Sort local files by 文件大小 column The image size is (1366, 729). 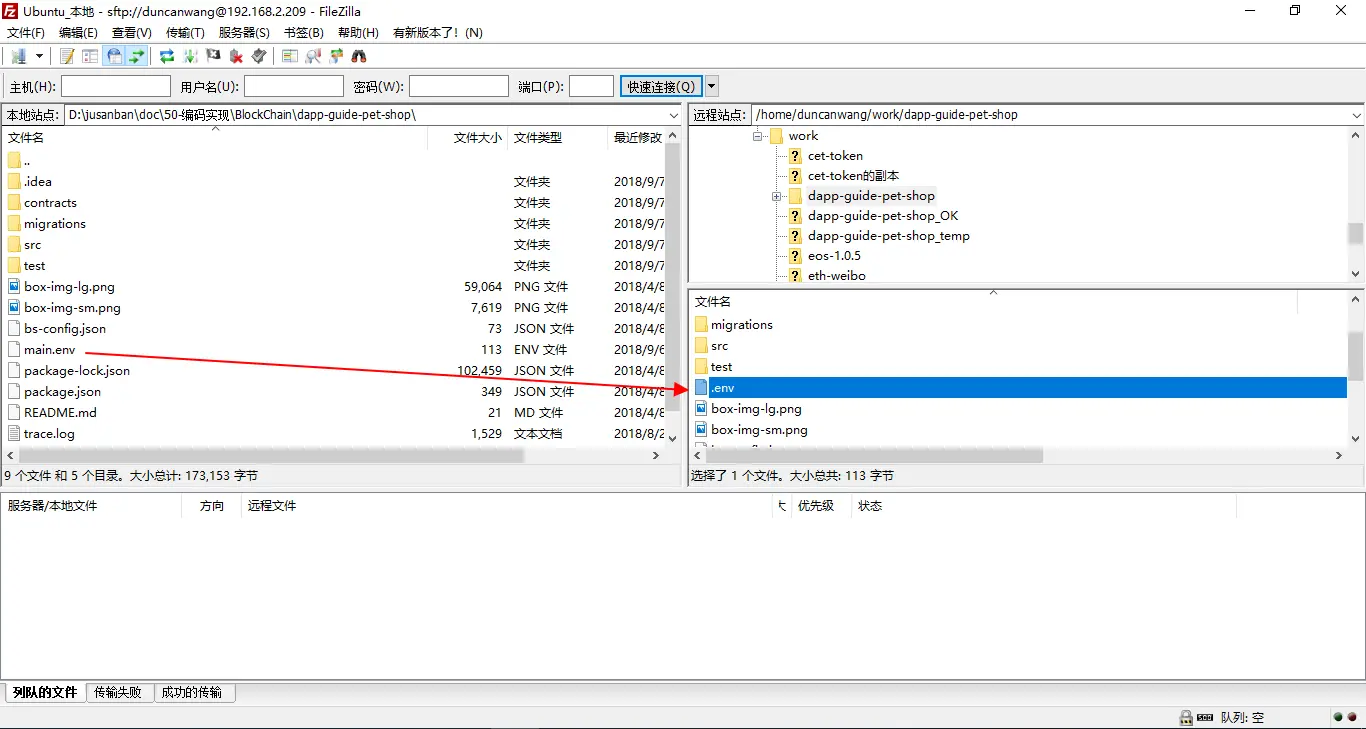tap(467, 138)
